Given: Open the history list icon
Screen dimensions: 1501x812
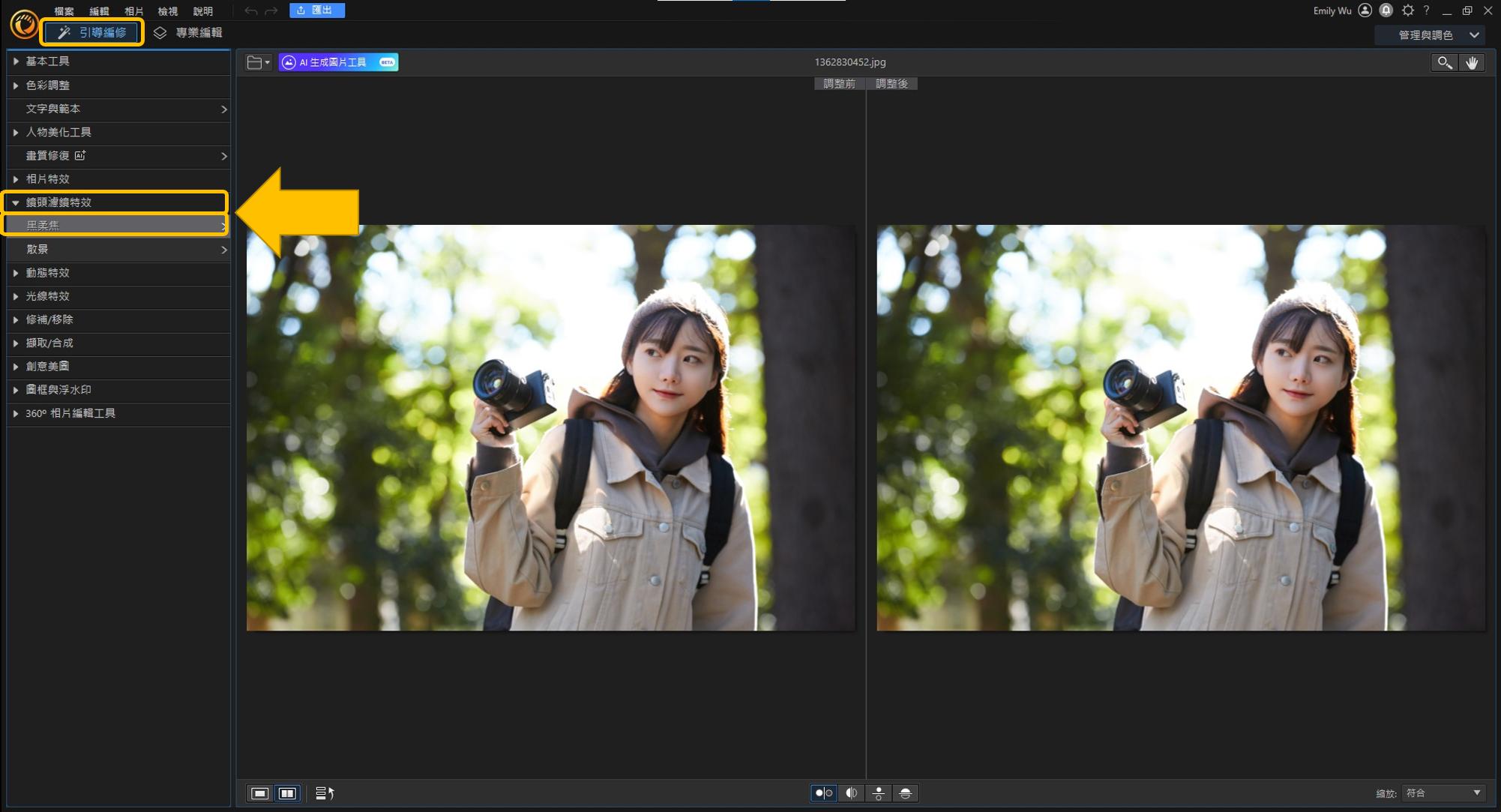Looking at the screenshot, I should click(x=325, y=793).
